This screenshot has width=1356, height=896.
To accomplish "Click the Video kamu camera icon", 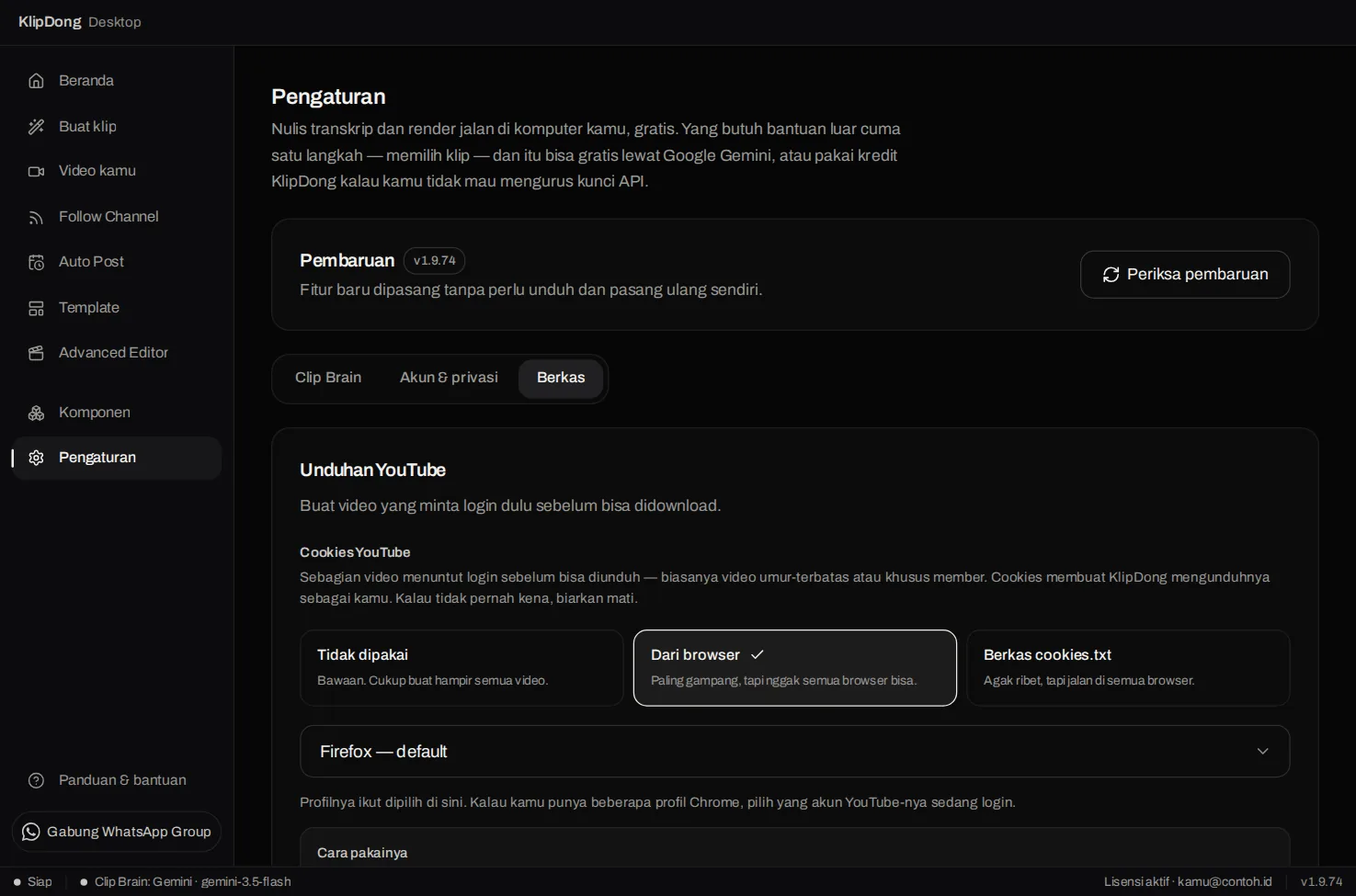I will [x=36, y=171].
